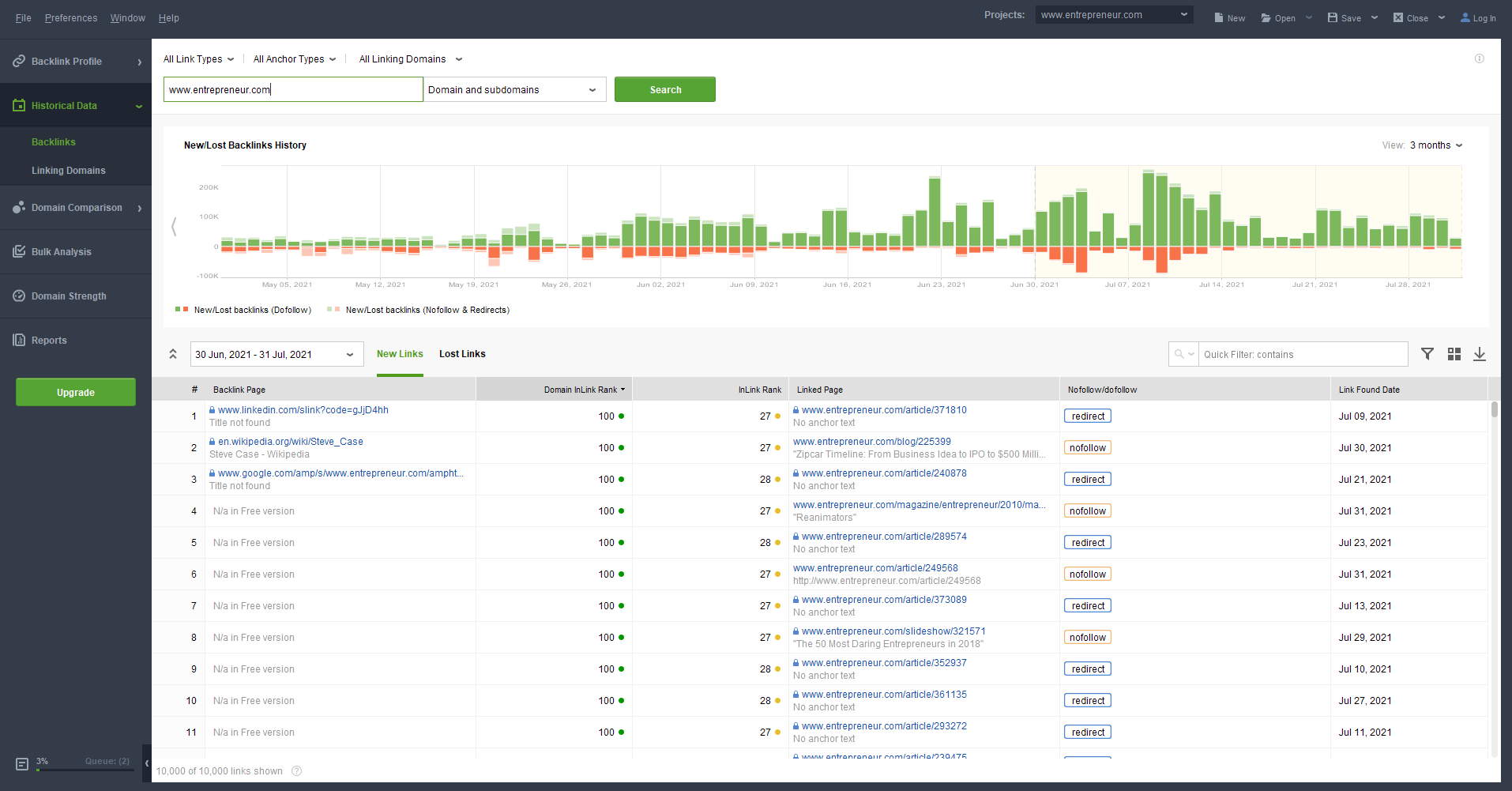Open Backlinks under Historical Data

[x=54, y=142]
